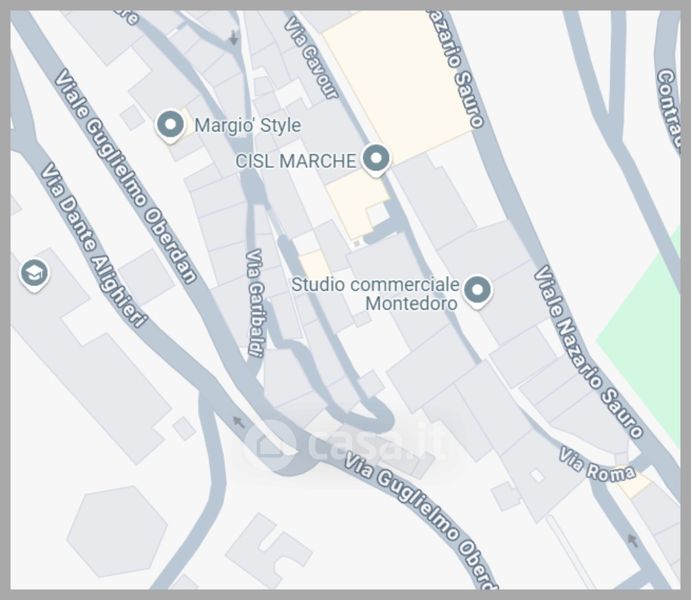The width and height of the screenshot is (691, 600).
Task: Select the Studio commerciale Montedoro pin
Action: 478,291
